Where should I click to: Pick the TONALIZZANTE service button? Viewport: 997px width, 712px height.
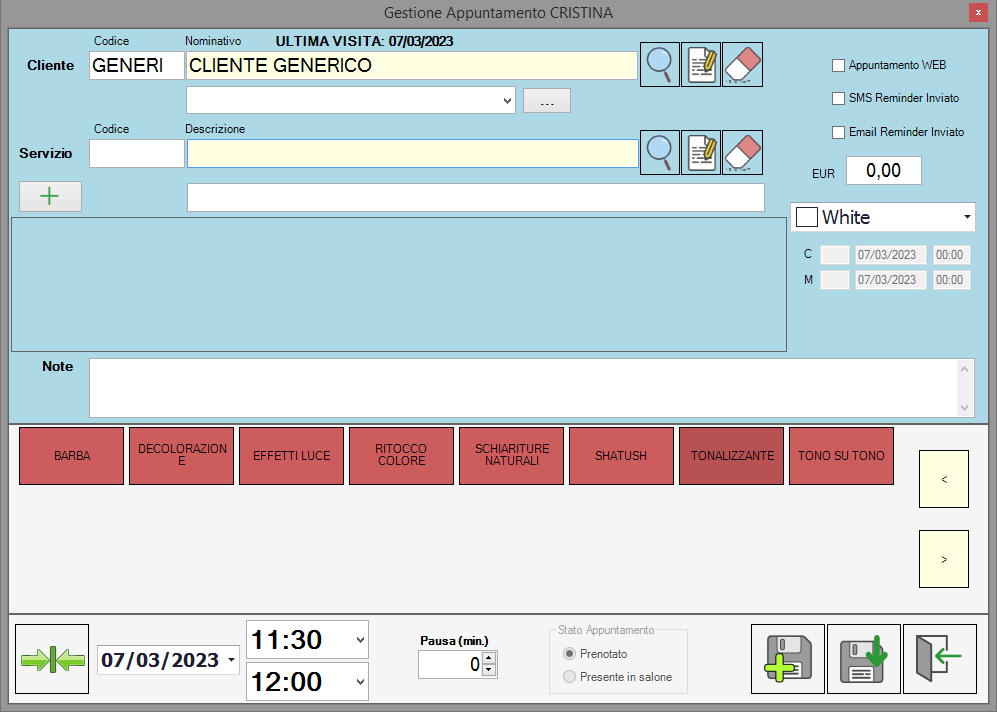(732, 456)
